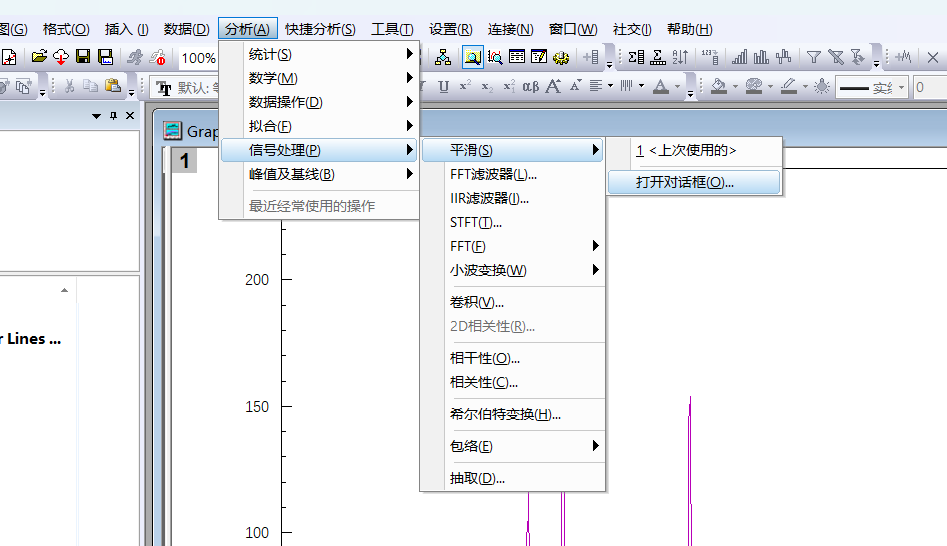The width and height of the screenshot is (947, 546).
Task: Open the Code Builder gear icon
Action: (x=561, y=57)
